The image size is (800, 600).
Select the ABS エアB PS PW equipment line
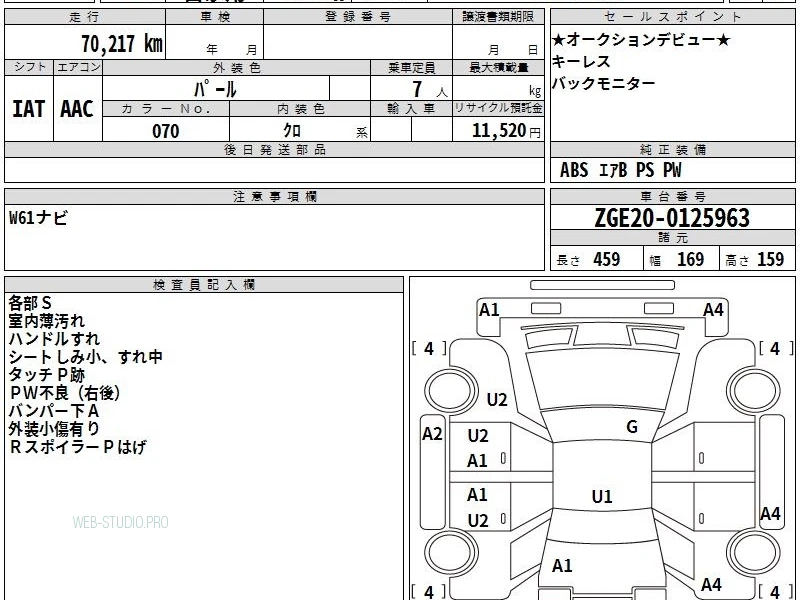pyautogui.click(x=620, y=170)
